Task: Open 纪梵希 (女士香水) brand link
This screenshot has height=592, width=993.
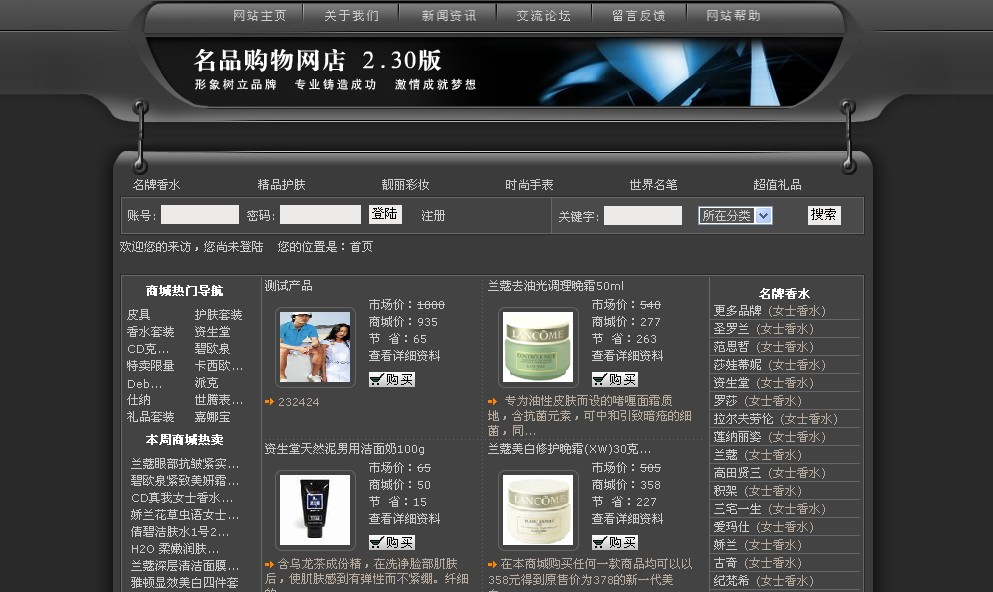Action: tap(764, 581)
